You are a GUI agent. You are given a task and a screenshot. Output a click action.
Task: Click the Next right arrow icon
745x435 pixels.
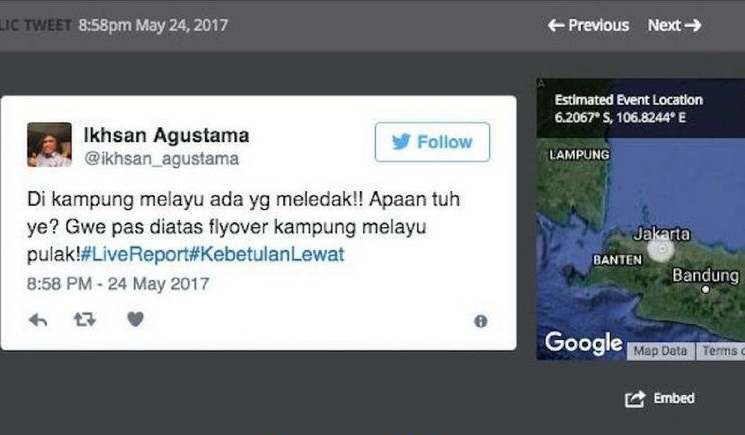pyautogui.click(x=693, y=25)
